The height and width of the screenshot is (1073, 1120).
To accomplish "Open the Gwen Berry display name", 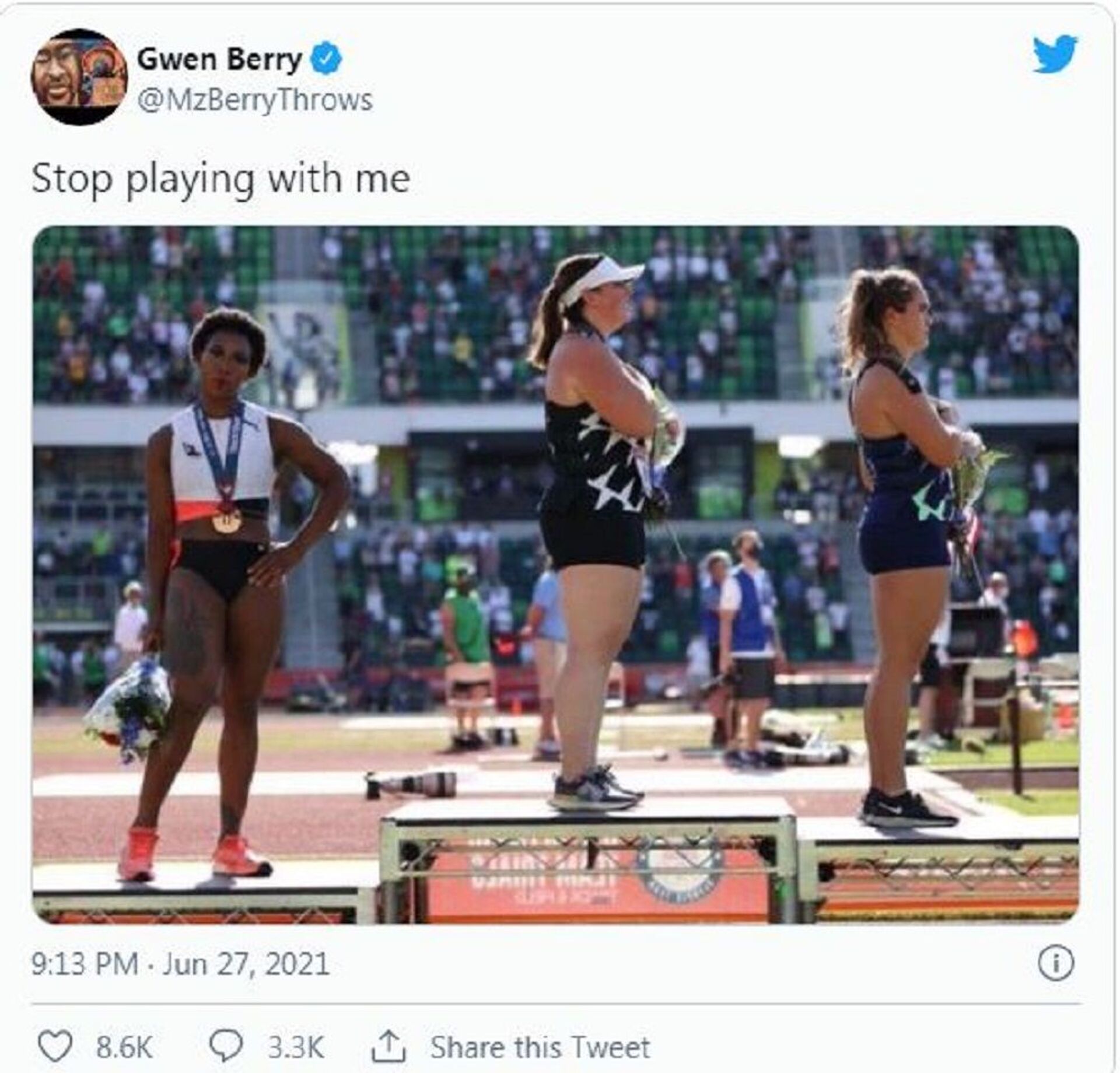I will coord(219,59).
